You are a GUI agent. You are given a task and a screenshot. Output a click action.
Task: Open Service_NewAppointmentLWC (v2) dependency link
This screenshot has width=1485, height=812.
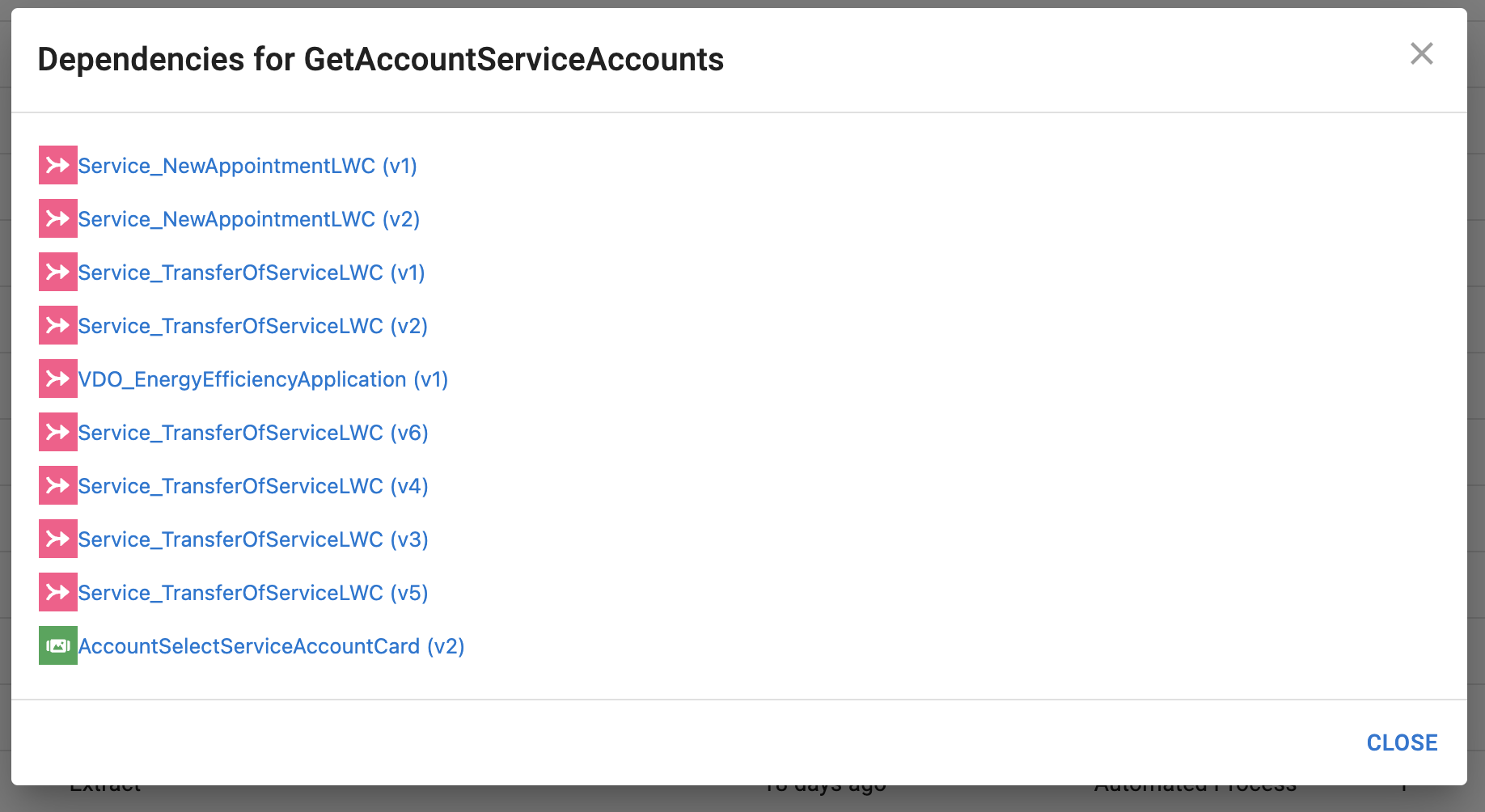tap(249, 219)
